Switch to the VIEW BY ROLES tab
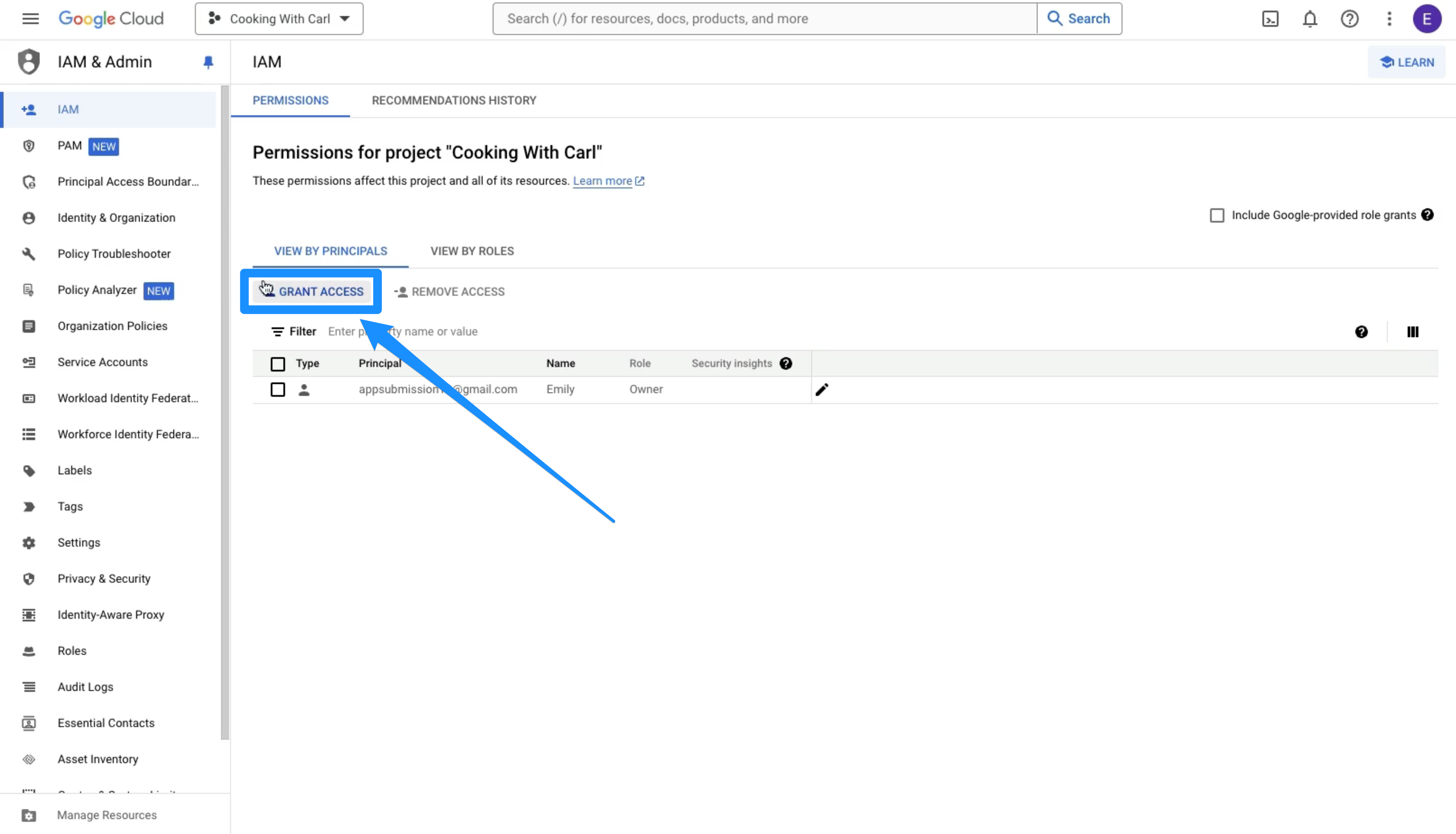 click(x=471, y=251)
